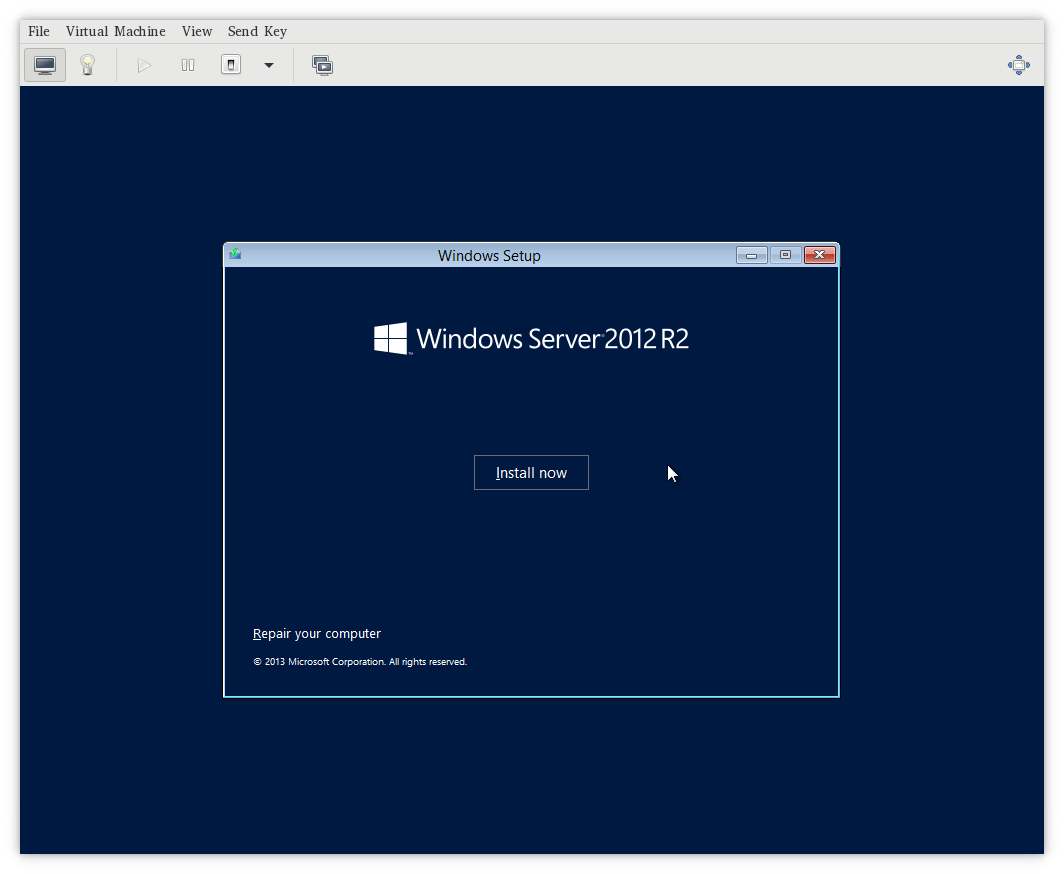
Task: Click the restore-down button of Windows Setup
Action: (785, 255)
